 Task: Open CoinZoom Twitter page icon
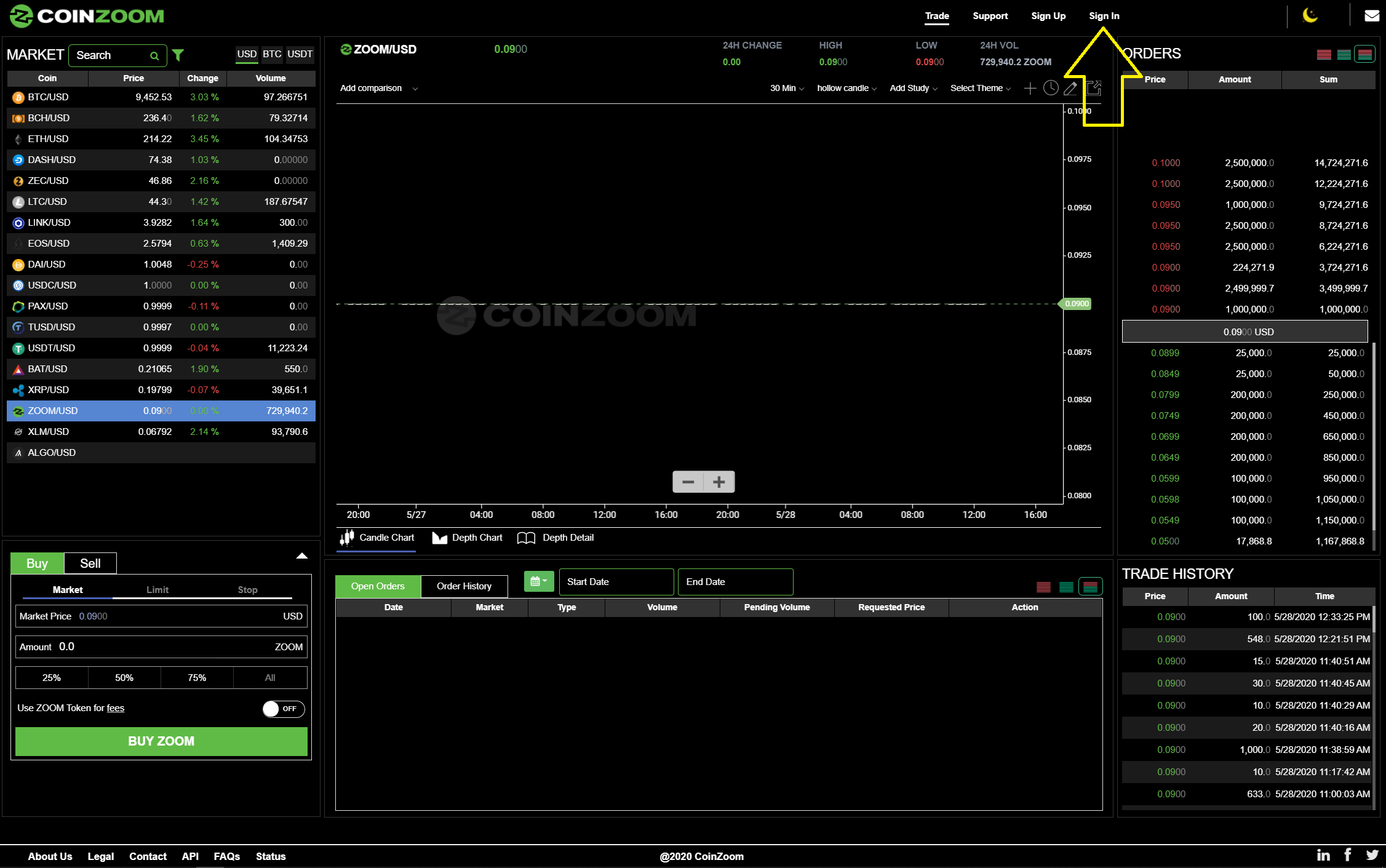point(1372,855)
